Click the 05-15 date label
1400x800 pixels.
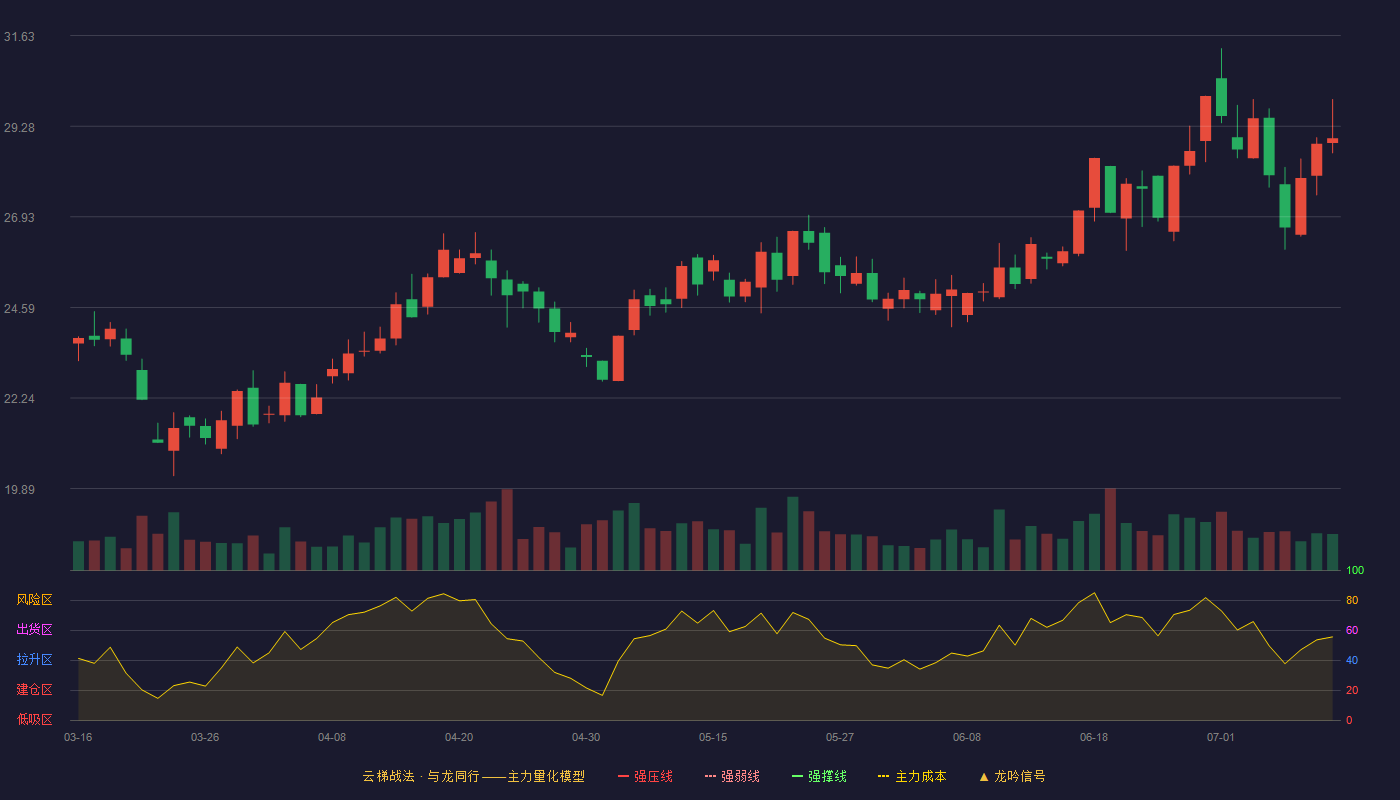(x=713, y=737)
